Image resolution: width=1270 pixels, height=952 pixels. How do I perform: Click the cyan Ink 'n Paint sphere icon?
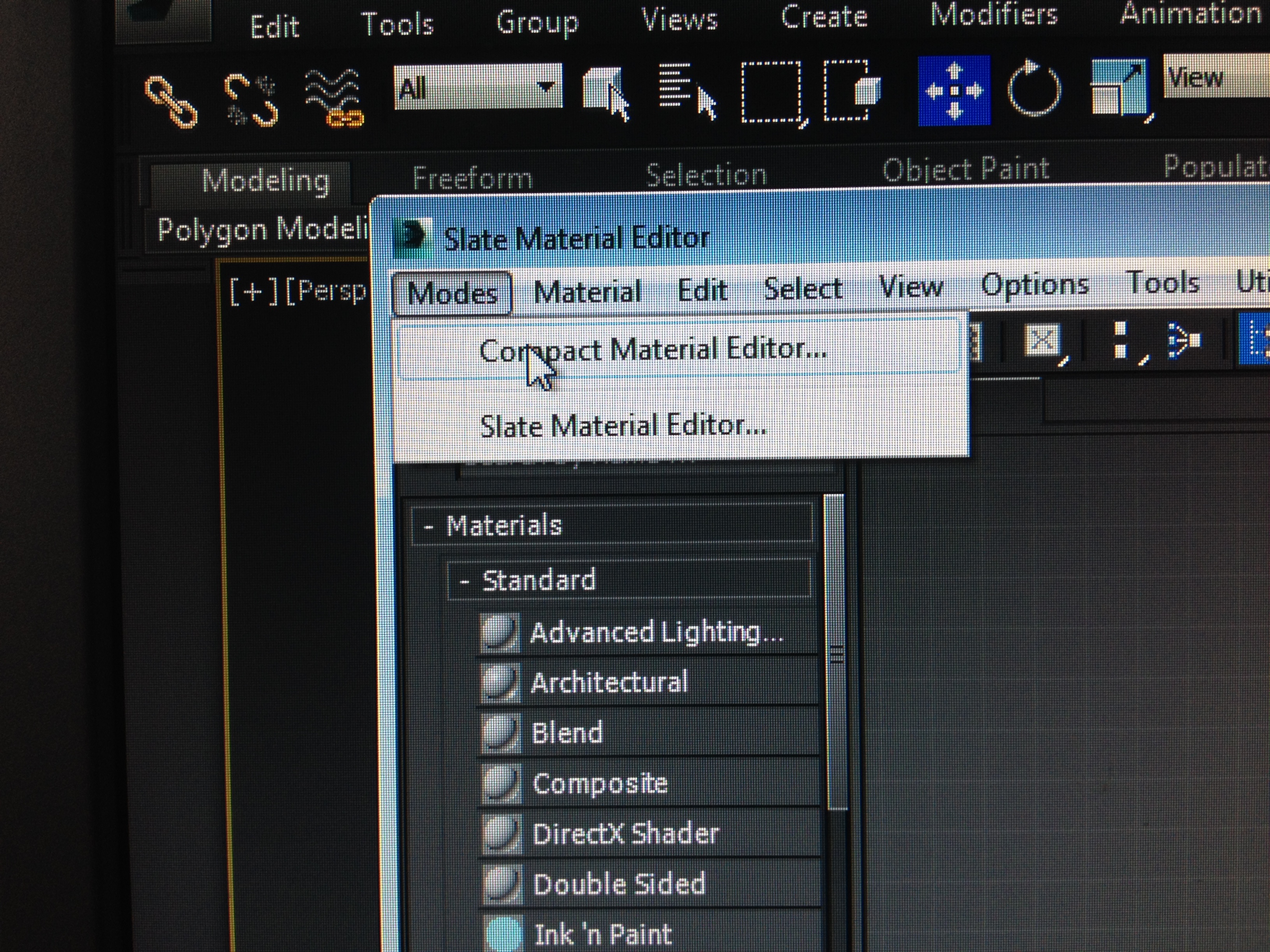click(505, 934)
